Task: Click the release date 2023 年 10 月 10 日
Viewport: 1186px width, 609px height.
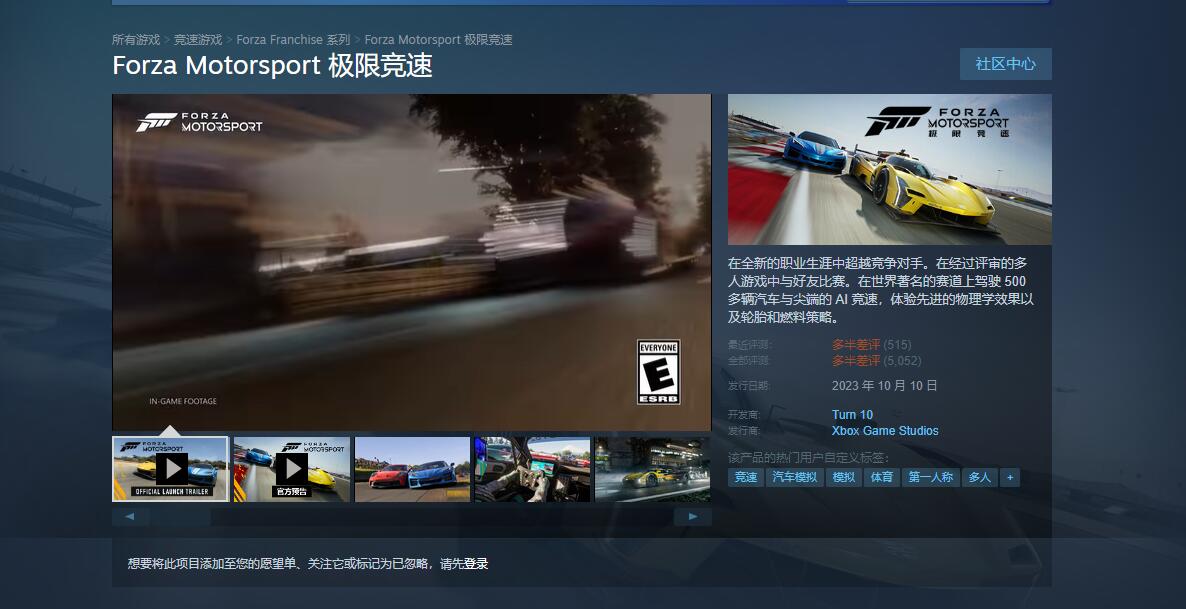Action: pos(885,386)
